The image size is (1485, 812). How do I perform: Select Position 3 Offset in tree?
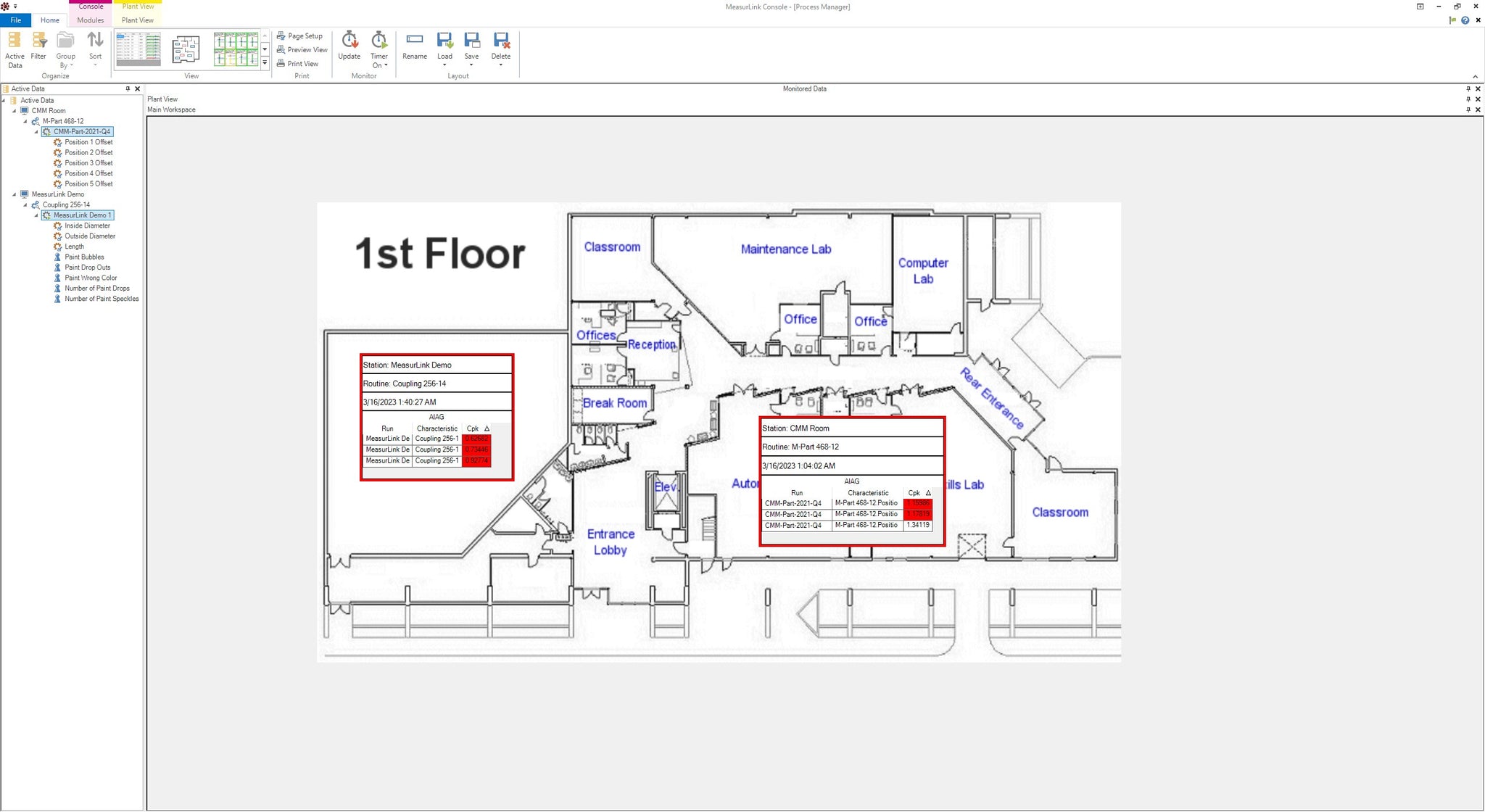(88, 163)
